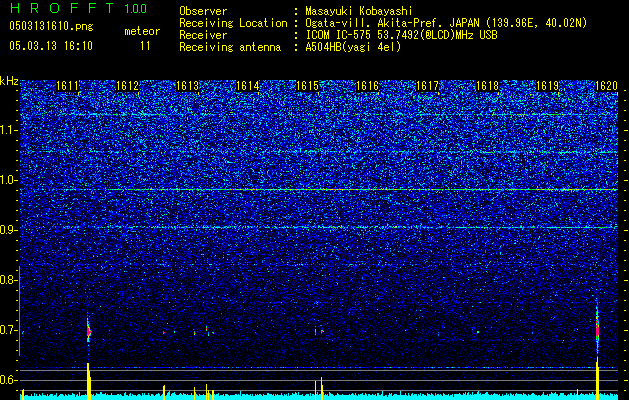Click the red meteor echo after 1611
Viewport: 629px width, 400px height.
(x=89, y=331)
